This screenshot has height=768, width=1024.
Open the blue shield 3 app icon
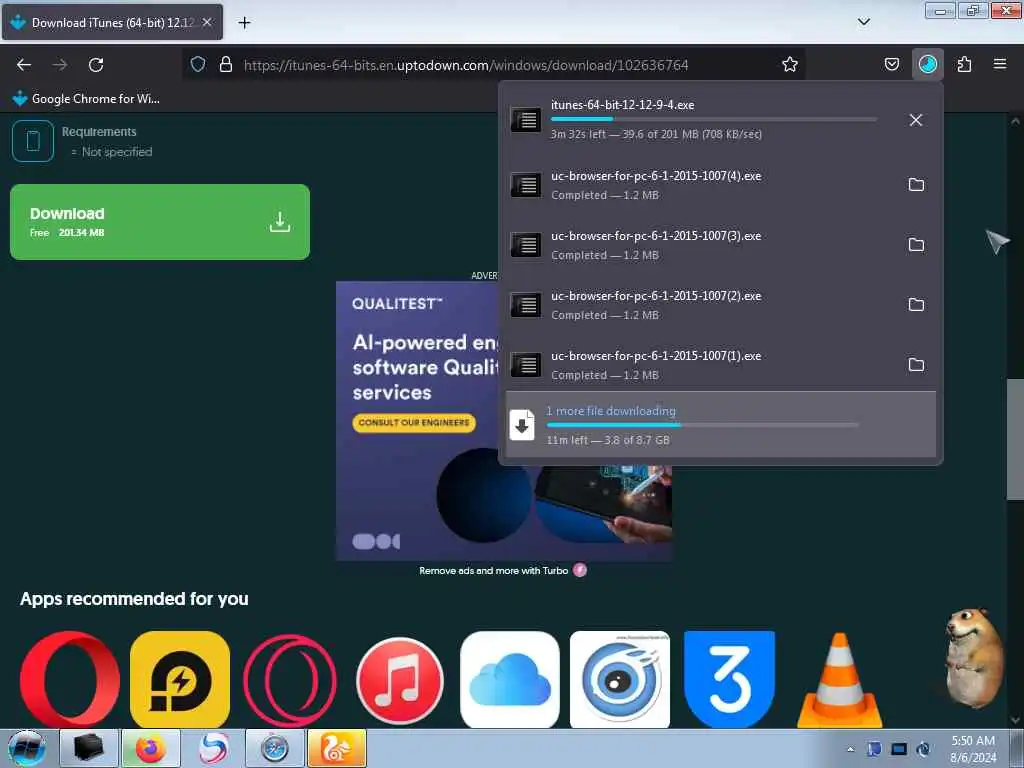[729, 679]
